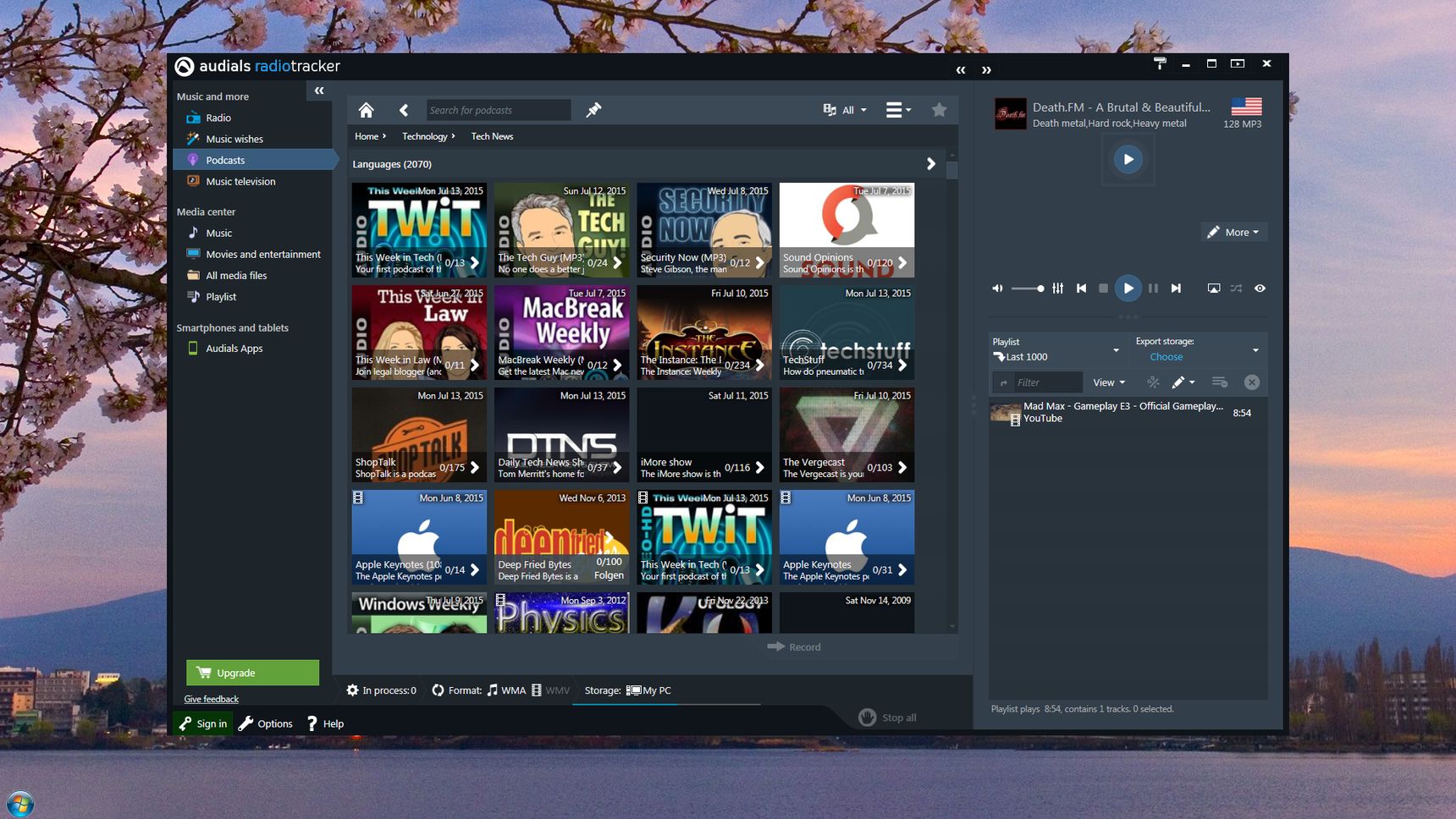Click the Format refresh icon
Screen dimensions: 1456x819
tap(438, 690)
